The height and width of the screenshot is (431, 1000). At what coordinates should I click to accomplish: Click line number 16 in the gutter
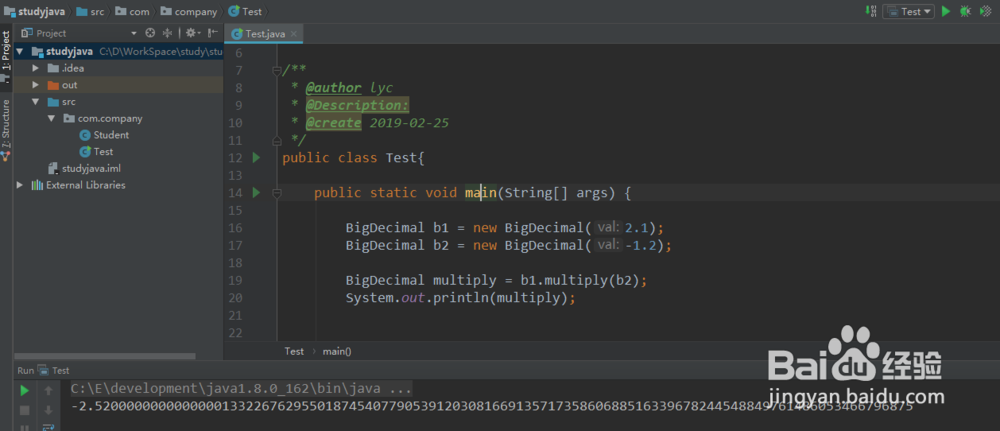pos(235,228)
